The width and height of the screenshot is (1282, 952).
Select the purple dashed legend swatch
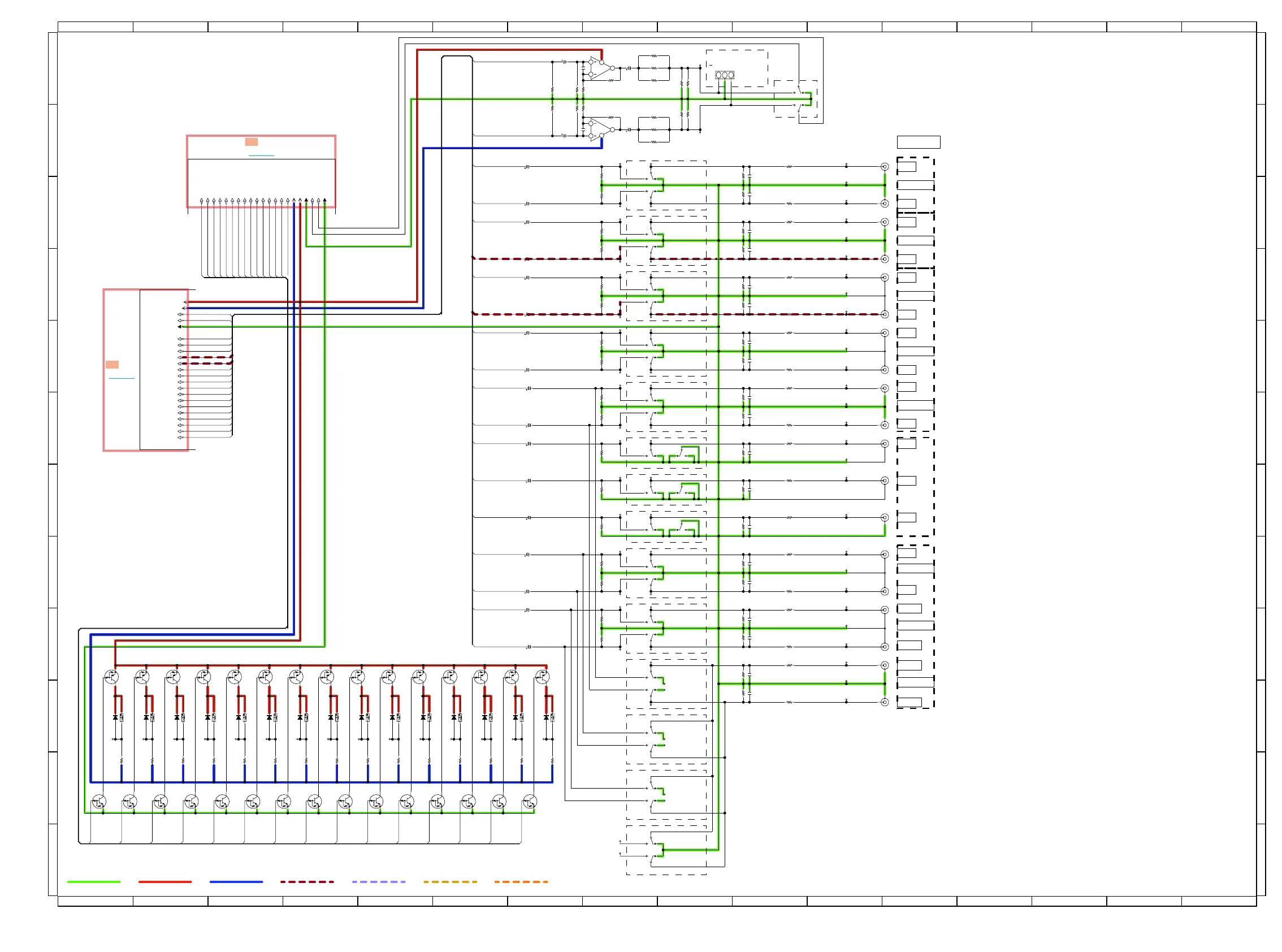(x=379, y=882)
